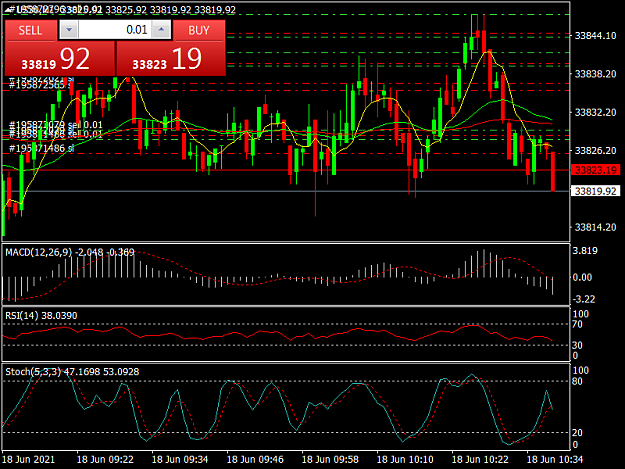Click the MACD scale value -3.22
The width and height of the screenshot is (625, 469).
point(584,299)
